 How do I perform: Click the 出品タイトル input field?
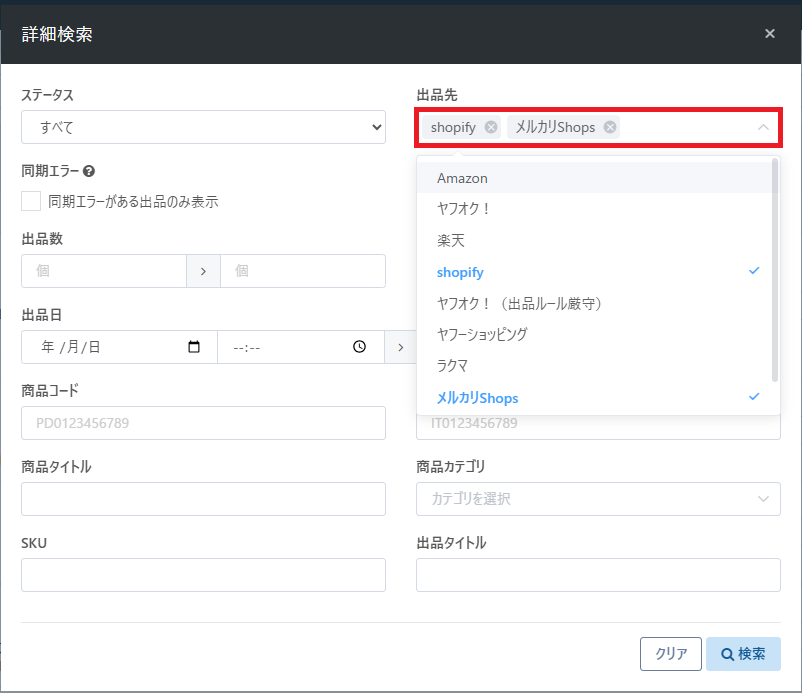point(598,575)
